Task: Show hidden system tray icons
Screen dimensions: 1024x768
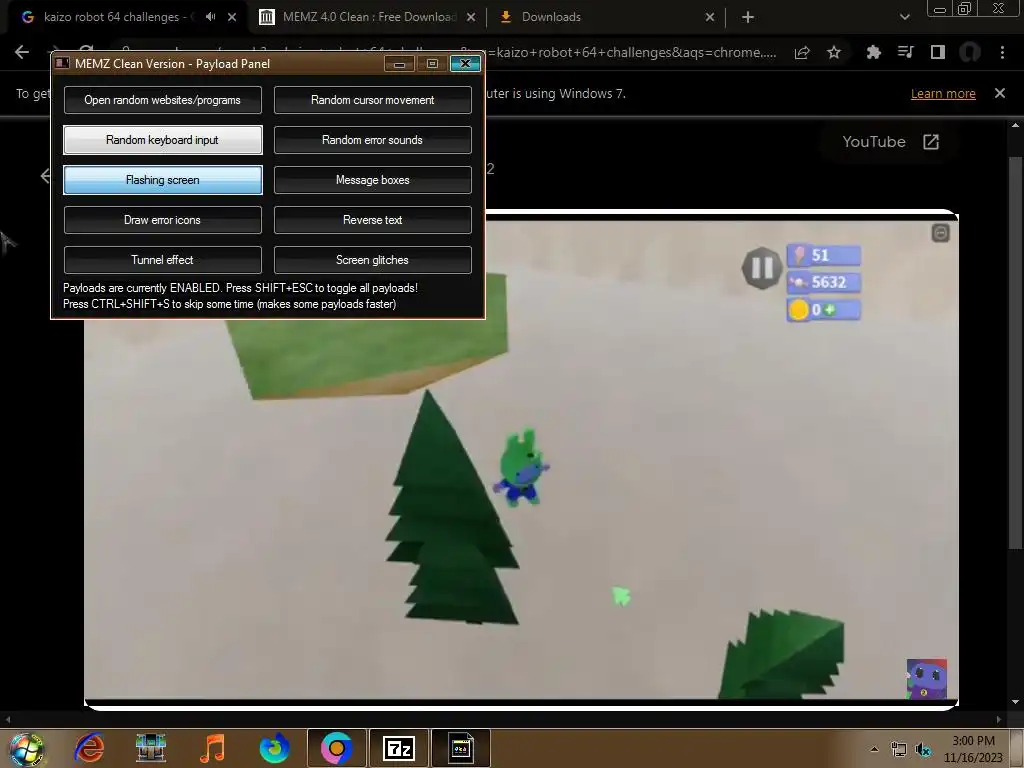Action: click(x=874, y=749)
